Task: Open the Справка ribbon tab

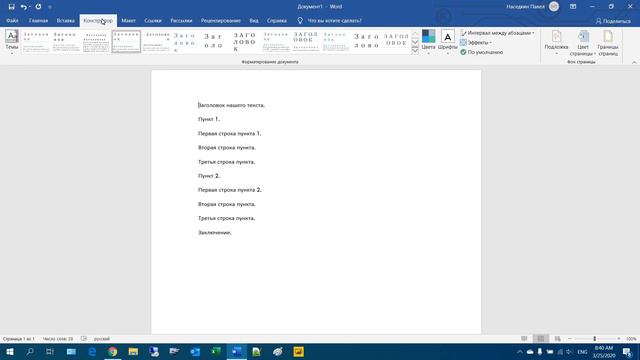Action: [x=277, y=20]
